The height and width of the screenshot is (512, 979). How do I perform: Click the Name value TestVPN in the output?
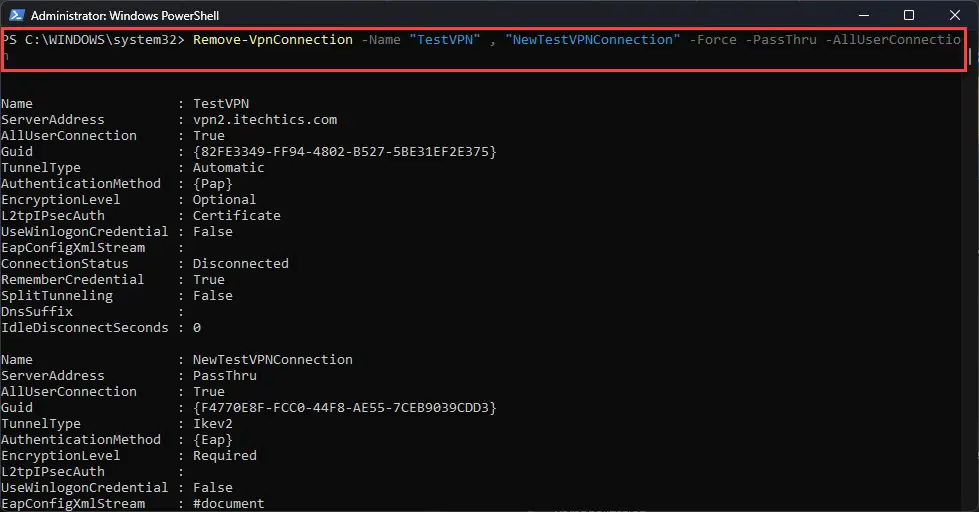(x=220, y=103)
